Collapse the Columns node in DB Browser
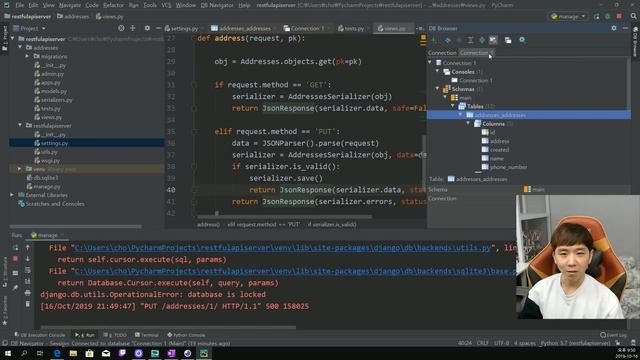This screenshot has height=360, width=640. coord(468,124)
